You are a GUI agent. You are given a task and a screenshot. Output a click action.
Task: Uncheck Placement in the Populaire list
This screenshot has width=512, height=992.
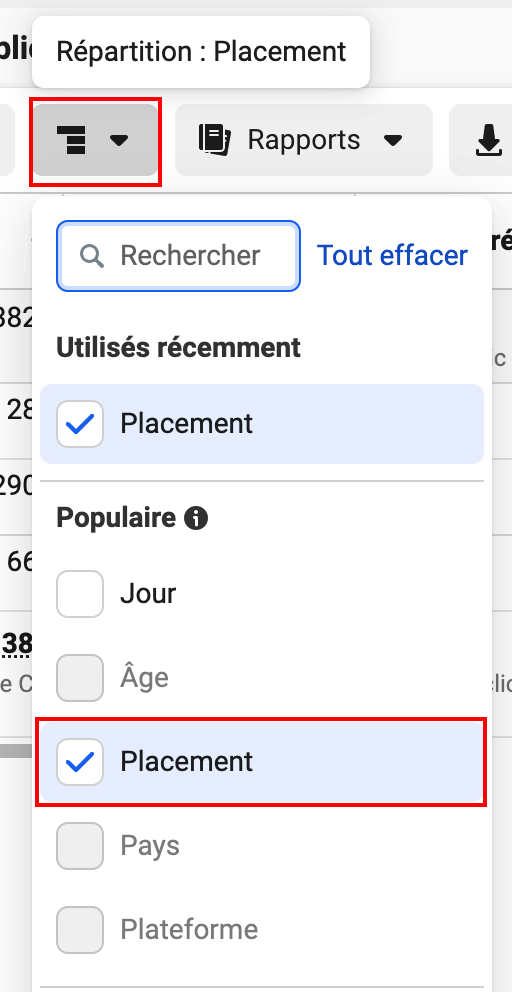coord(80,762)
